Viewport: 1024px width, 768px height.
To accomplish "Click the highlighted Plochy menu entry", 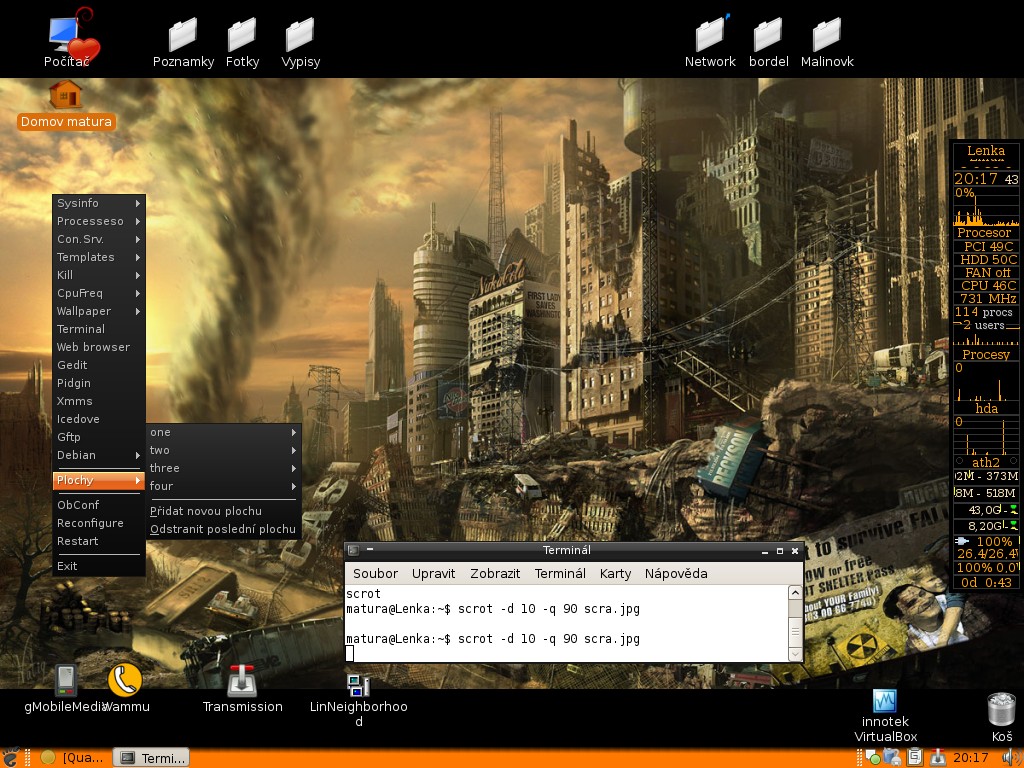I will [99, 480].
